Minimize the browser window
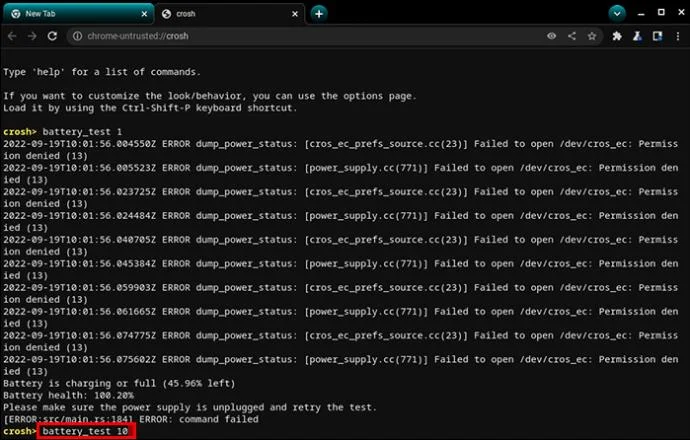This screenshot has height=440, width=690. point(641,13)
